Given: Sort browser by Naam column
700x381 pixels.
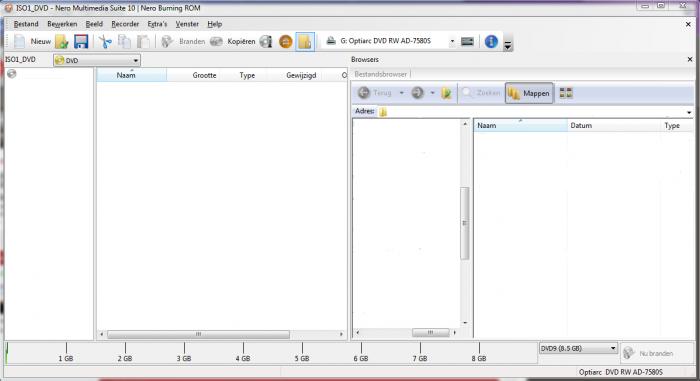Looking at the screenshot, I should pyautogui.click(x=521, y=126).
